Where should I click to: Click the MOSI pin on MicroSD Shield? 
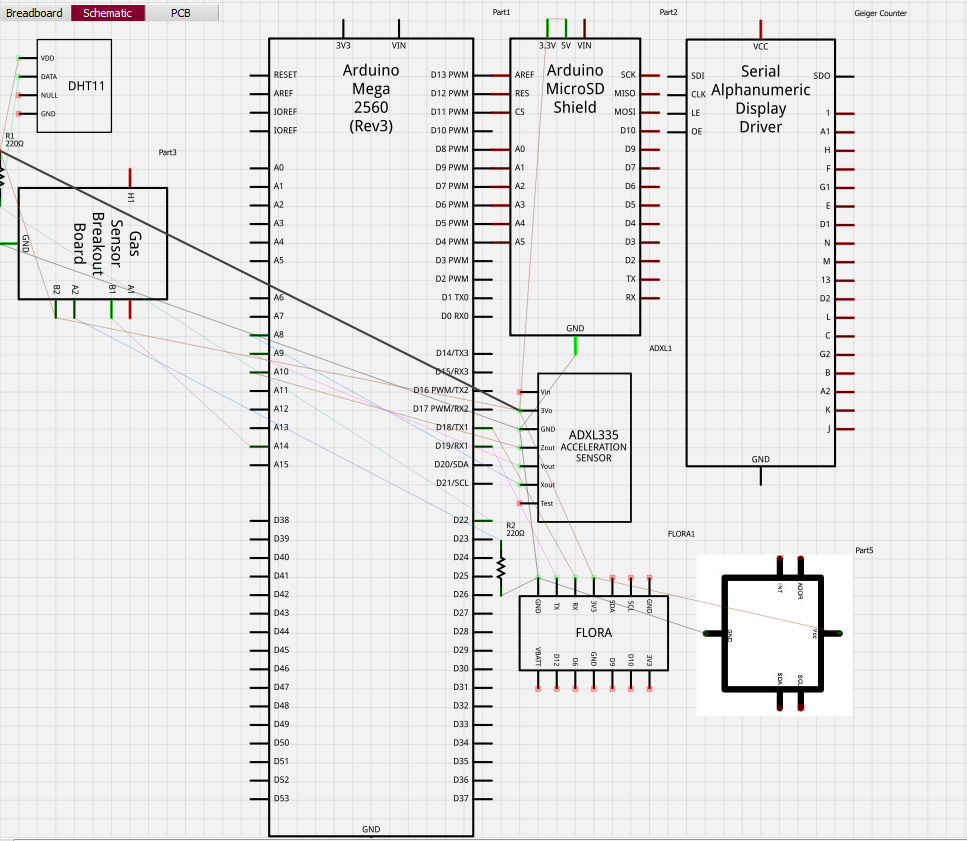650,112
